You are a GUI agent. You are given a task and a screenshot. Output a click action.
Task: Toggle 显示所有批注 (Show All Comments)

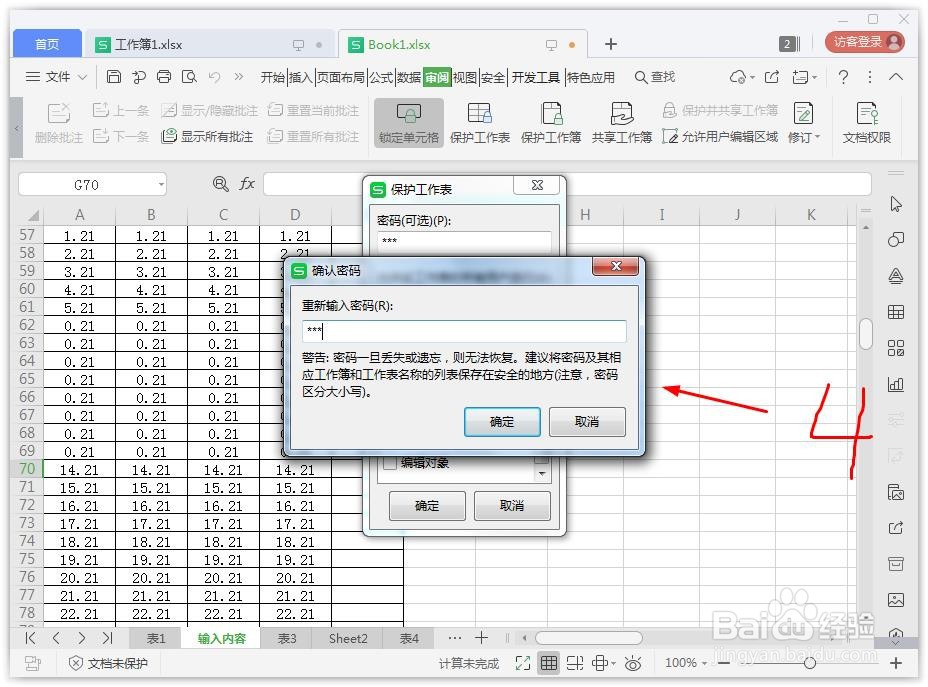pyautogui.click(x=211, y=137)
